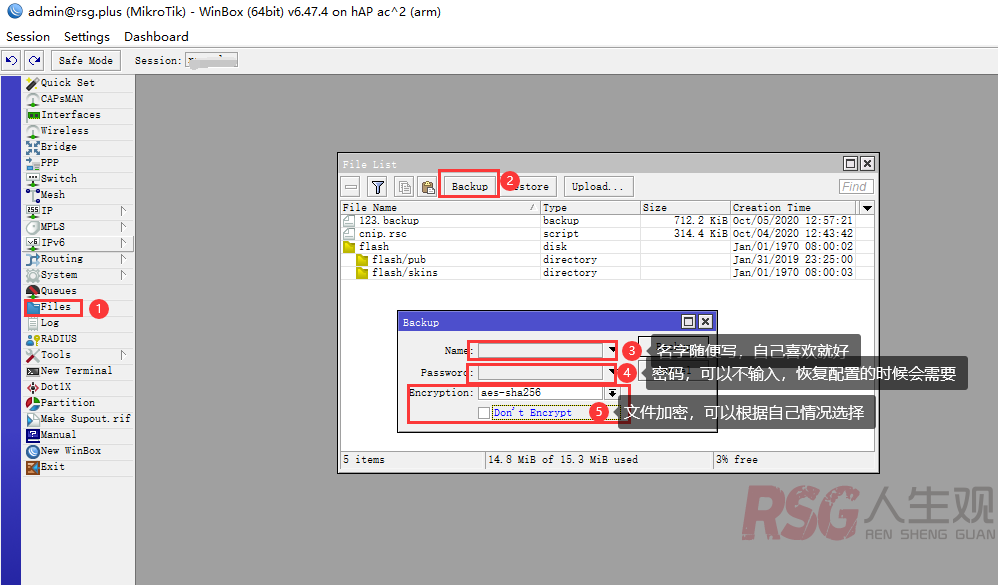Open the Encryption dropdown arrow
998x585 pixels.
point(611,393)
